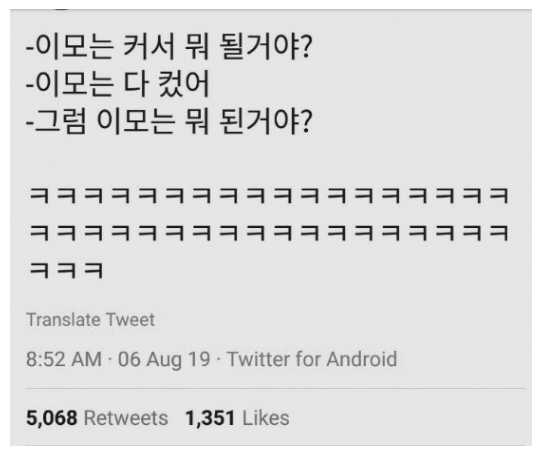The image size is (539, 451).
Task: Click the 8:52 AM timestamp
Action: 64,359
